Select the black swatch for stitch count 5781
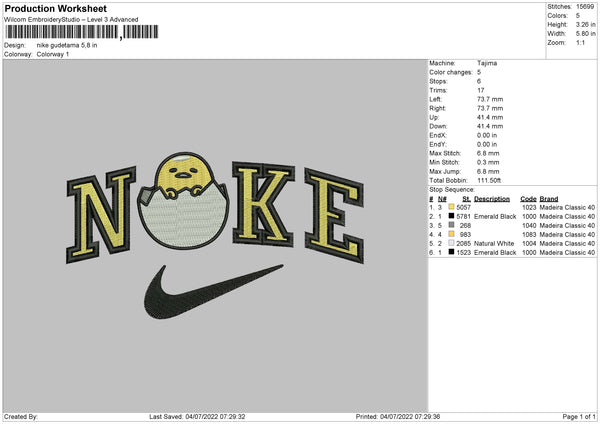The image size is (600, 424). [451, 216]
